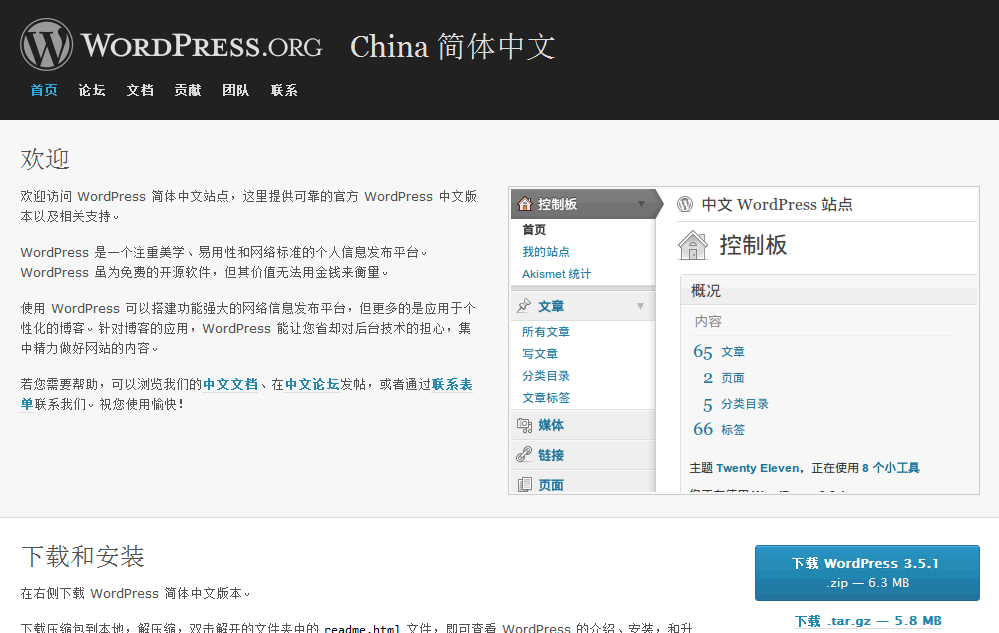Screen dimensions: 999x633
Task: Click the China 简体中文 header title
Action: (452, 46)
